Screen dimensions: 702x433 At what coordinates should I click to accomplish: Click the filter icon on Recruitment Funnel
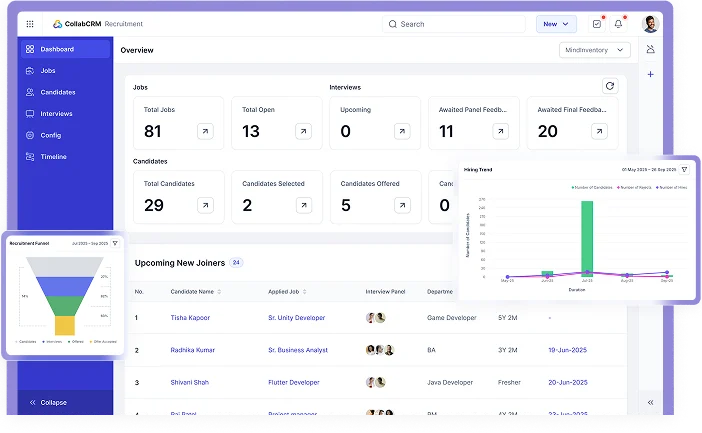115,243
